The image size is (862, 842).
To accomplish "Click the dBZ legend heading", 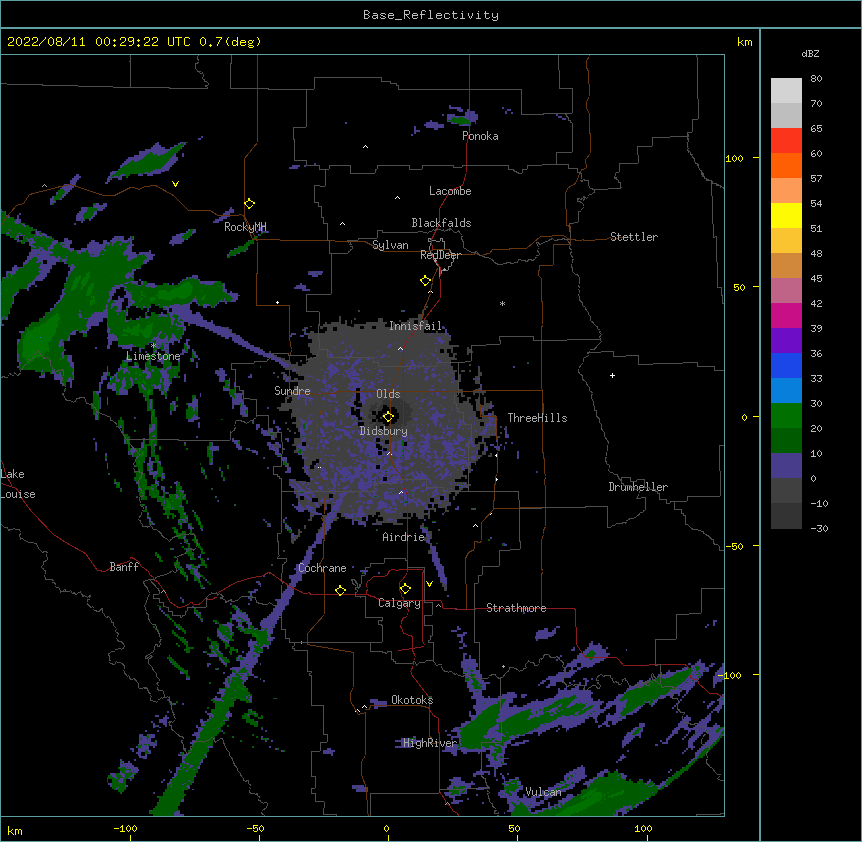I will [810, 53].
